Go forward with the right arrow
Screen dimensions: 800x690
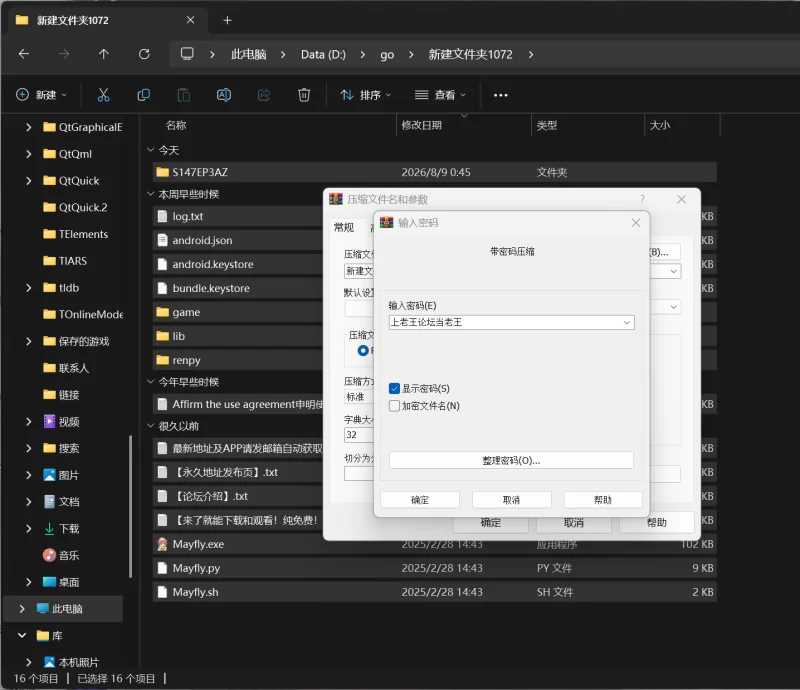tap(64, 54)
